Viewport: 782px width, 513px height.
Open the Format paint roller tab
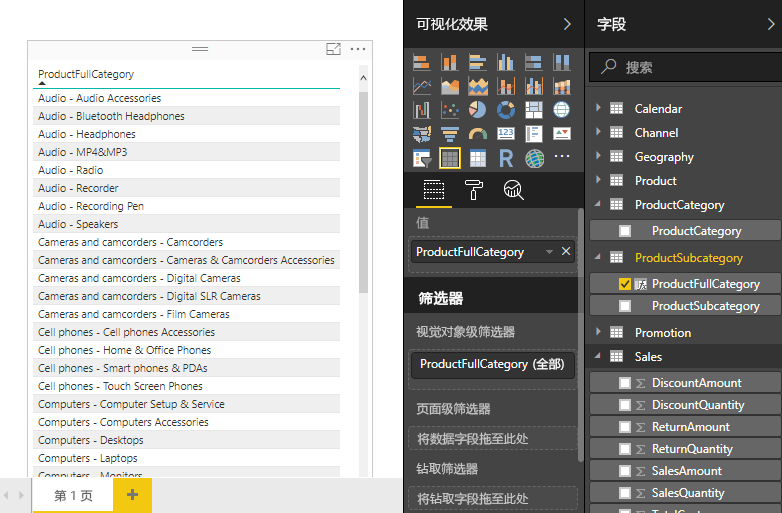473,190
